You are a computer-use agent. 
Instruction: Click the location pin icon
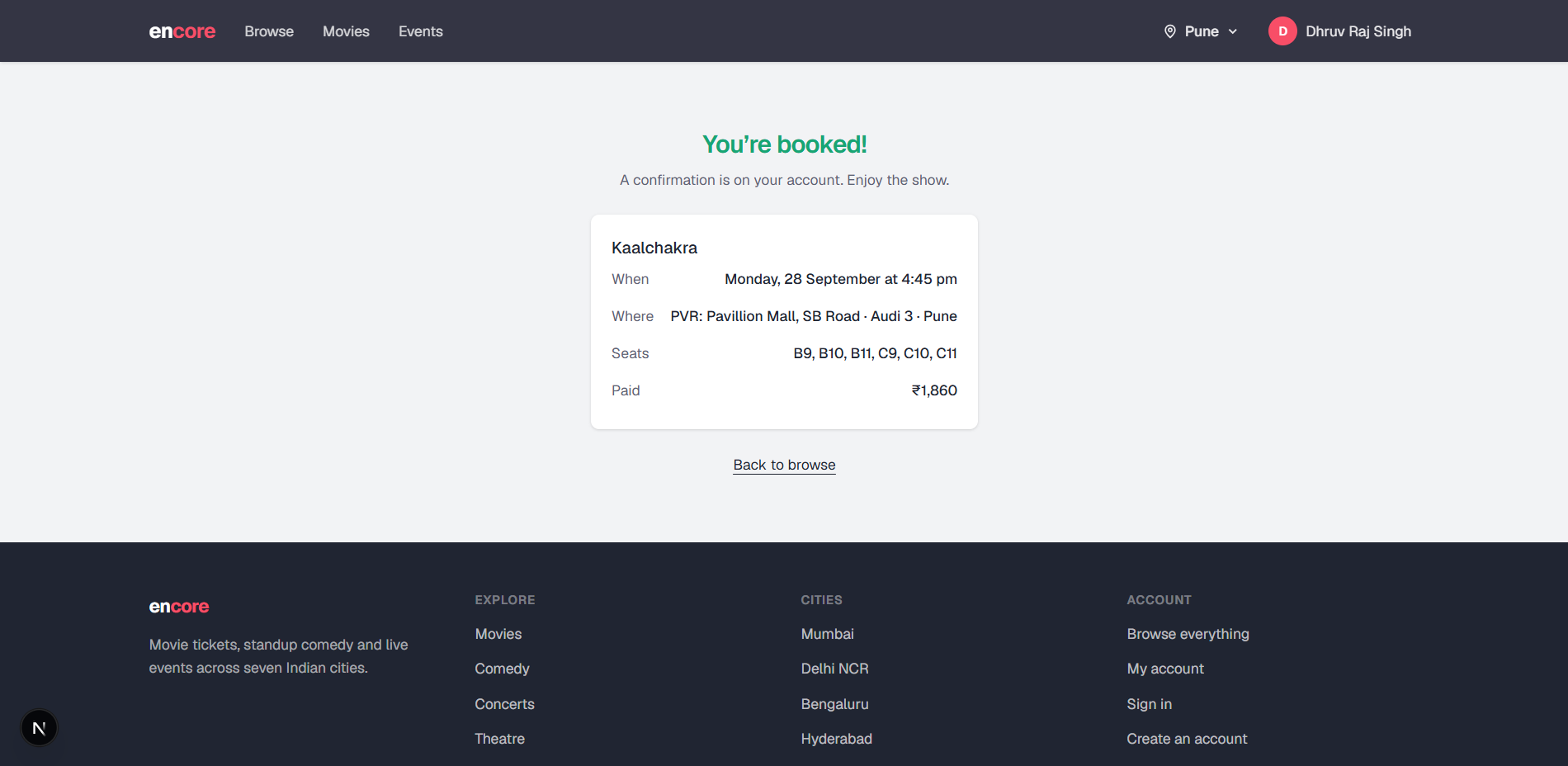point(1169,31)
